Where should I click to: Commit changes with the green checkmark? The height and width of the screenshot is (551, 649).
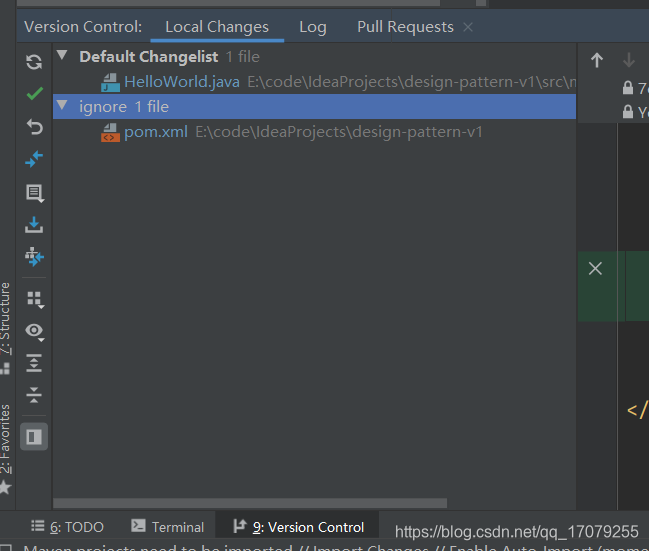pos(34,94)
